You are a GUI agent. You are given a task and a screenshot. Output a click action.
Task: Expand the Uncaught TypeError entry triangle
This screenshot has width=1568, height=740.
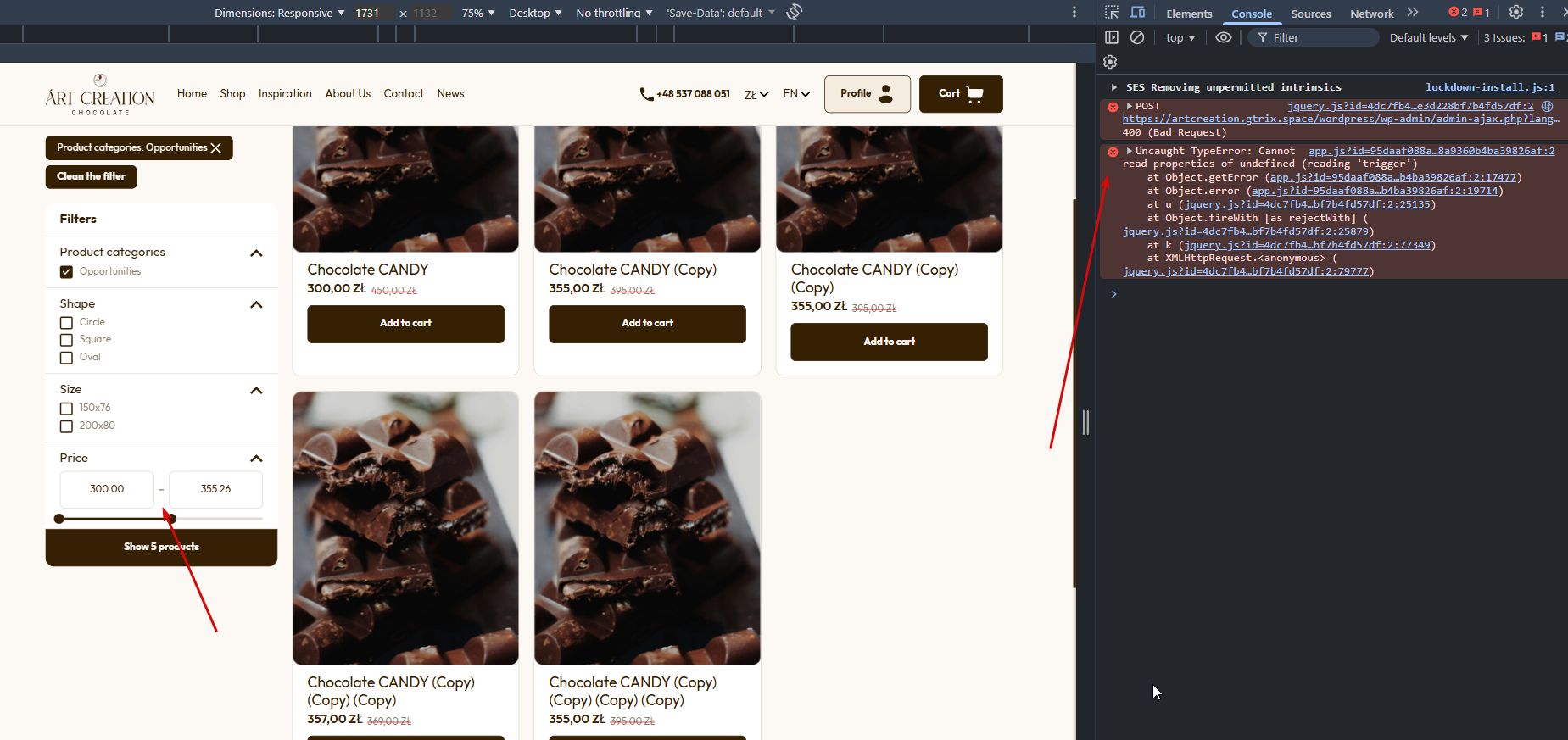(x=1130, y=151)
